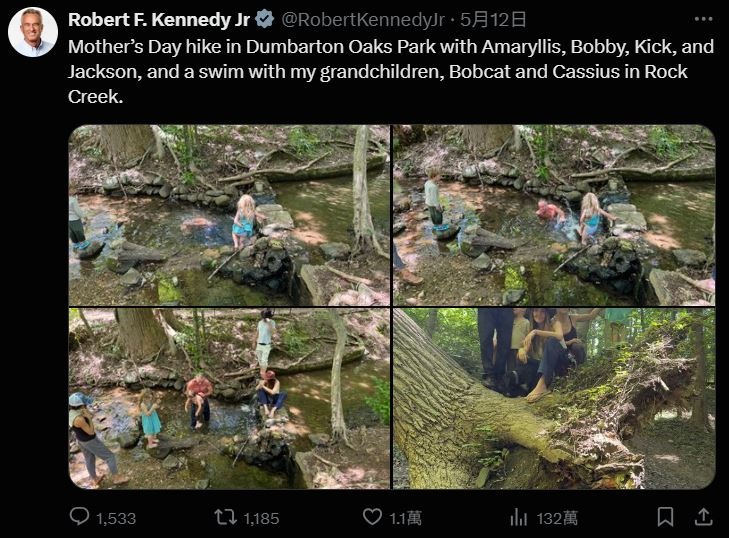The width and height of the screenshot is (729, 538).
Task: Click the share upload icon
Action: pyautogui.click(x=703, y=517)
